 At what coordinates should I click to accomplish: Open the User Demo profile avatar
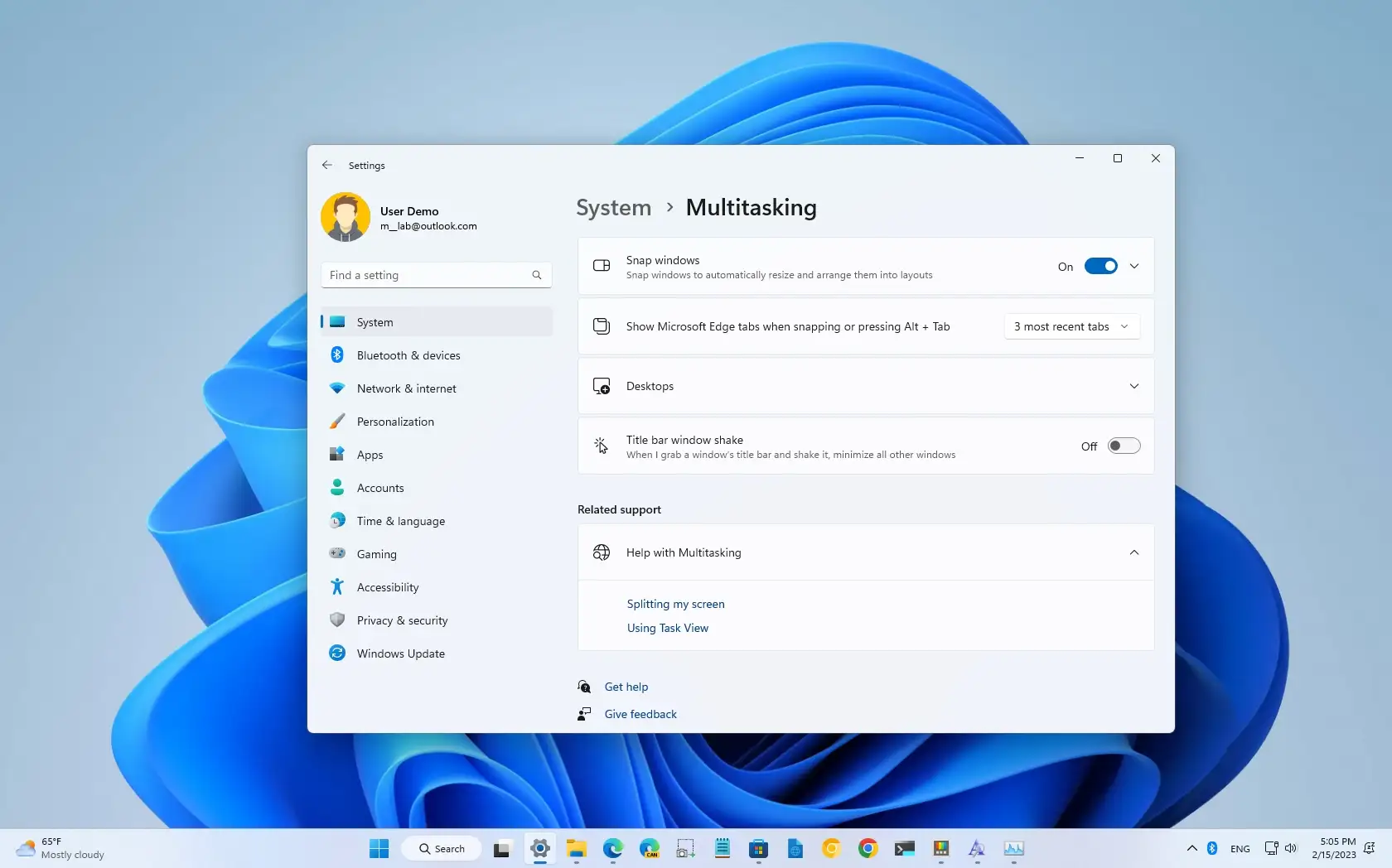coord(346,216)
